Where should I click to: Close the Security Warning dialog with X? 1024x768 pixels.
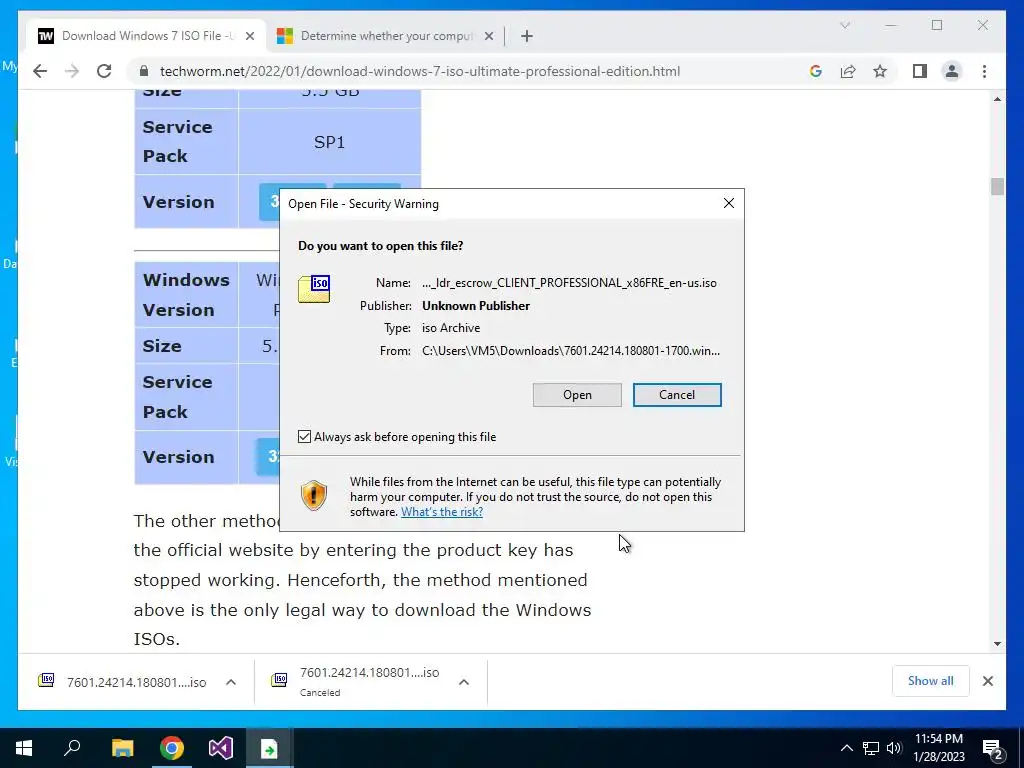pos(729,204)
